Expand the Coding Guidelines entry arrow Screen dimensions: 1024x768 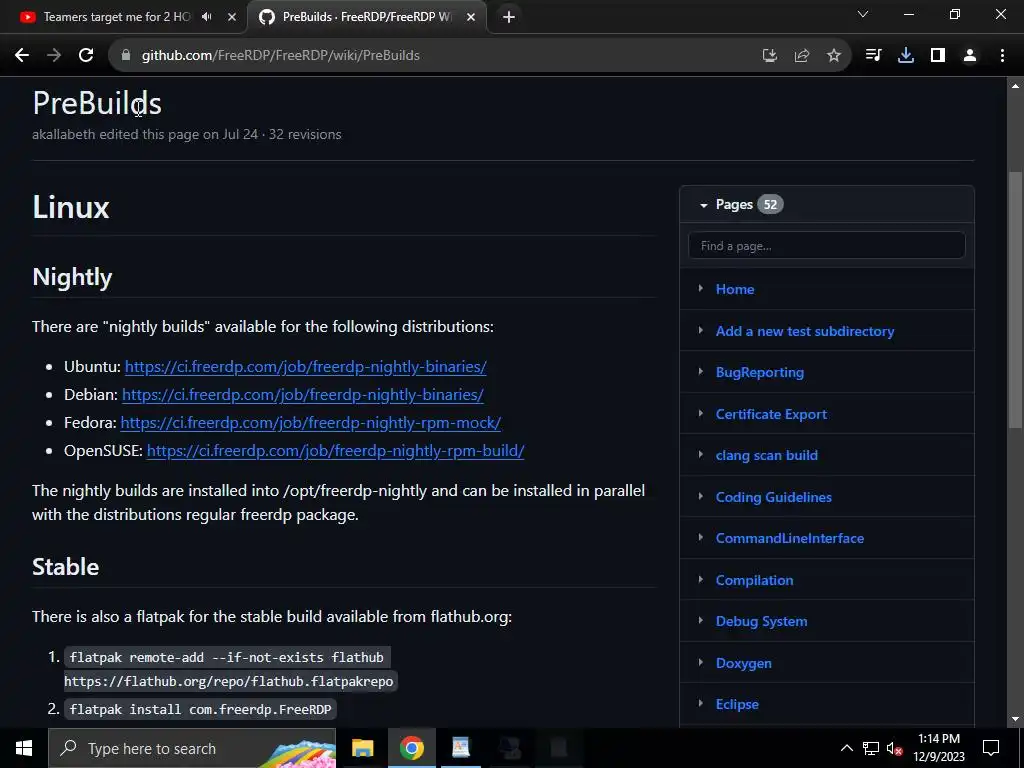click(701, 496)
